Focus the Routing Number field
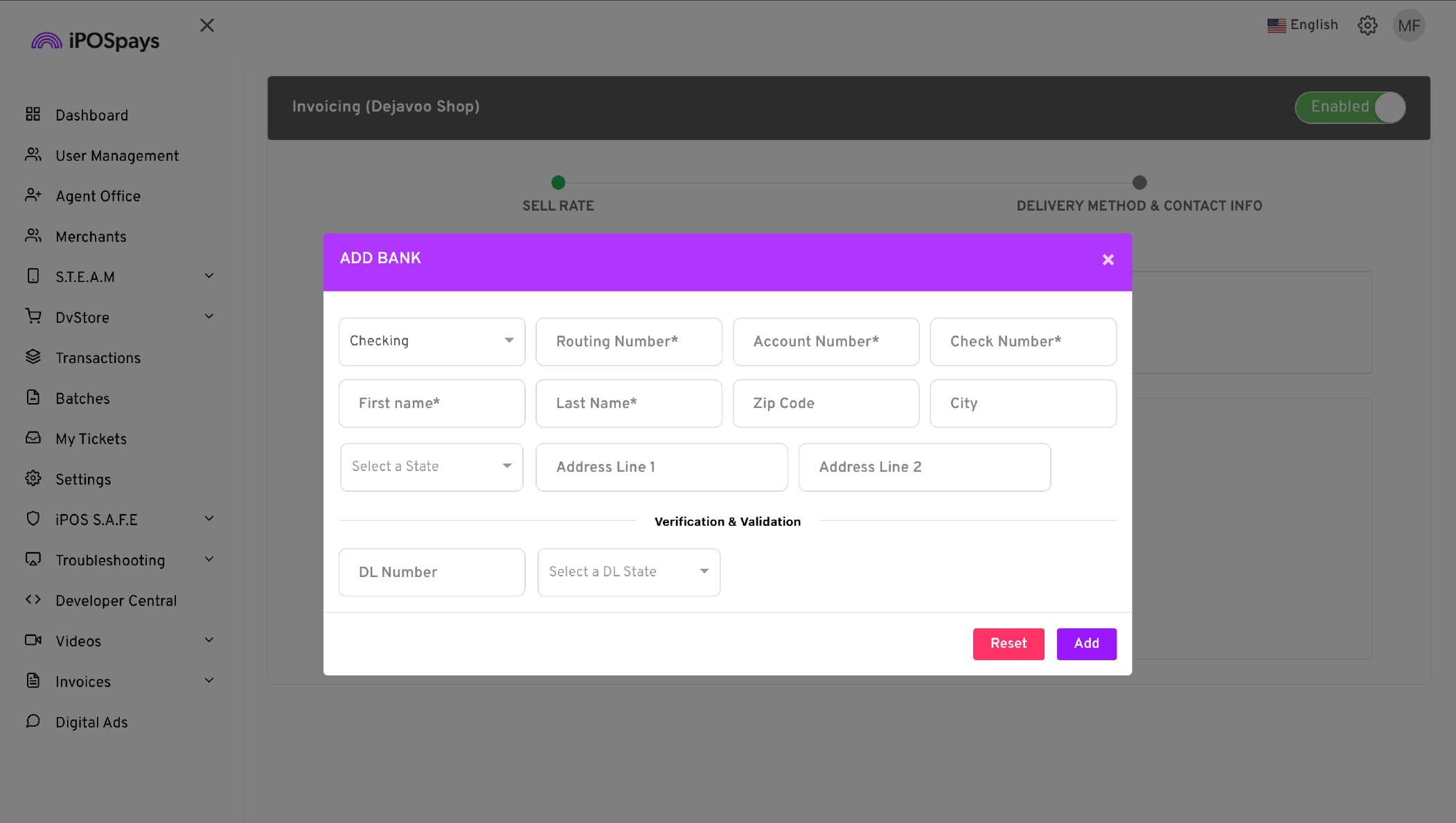 pos(628,342)
